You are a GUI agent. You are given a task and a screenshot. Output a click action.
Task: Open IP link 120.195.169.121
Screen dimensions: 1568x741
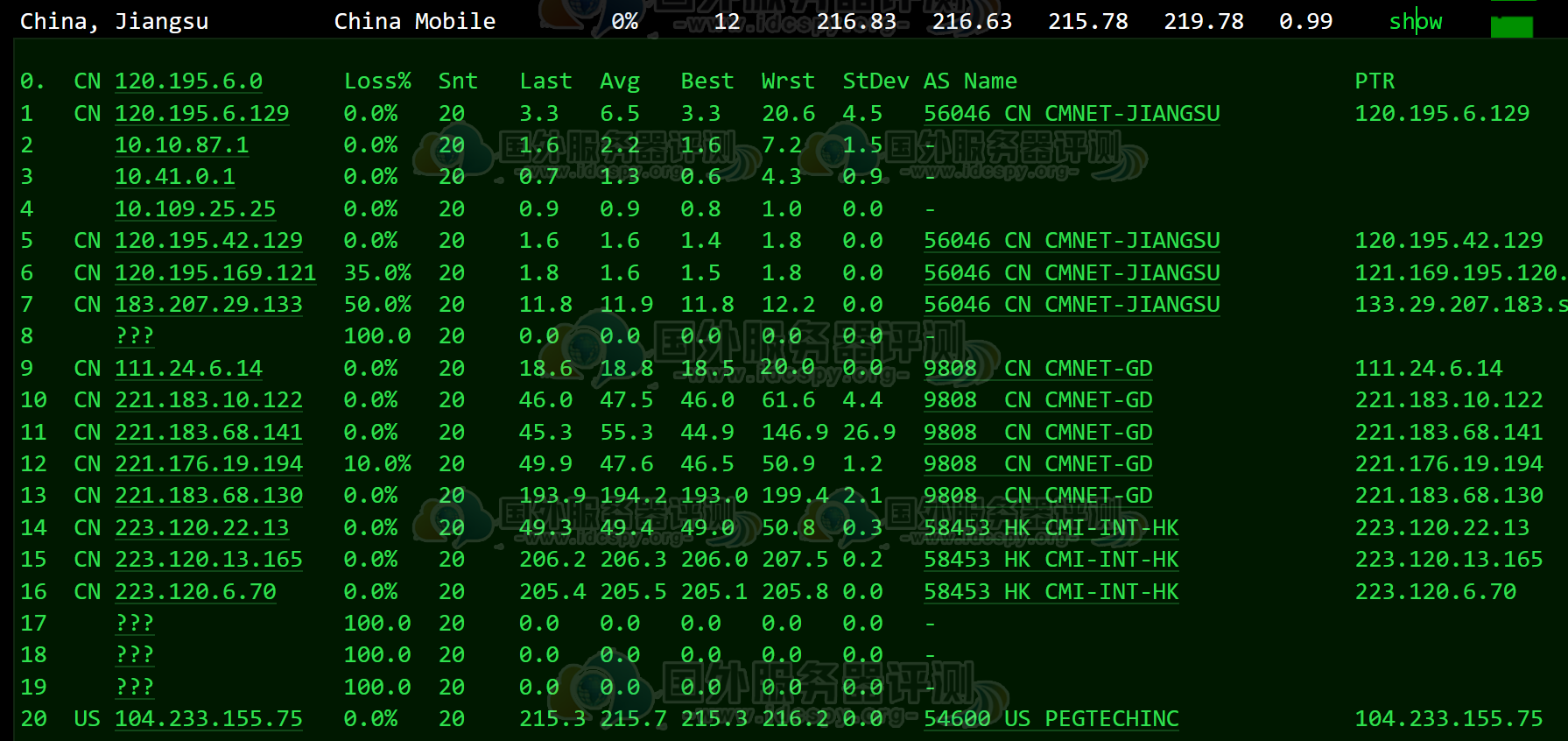(215, 273)
